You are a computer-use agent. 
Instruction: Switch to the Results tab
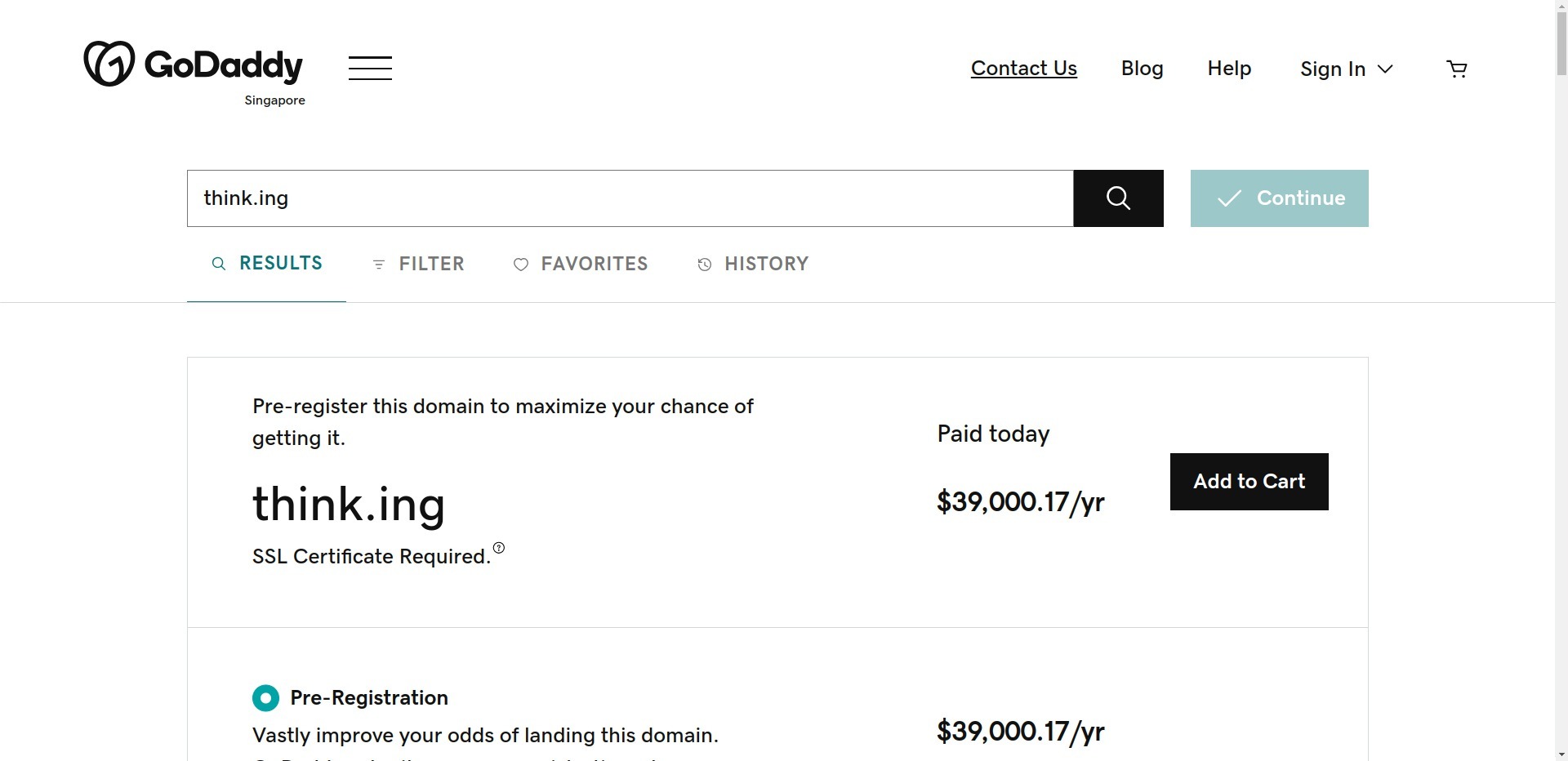click(267, 263)
